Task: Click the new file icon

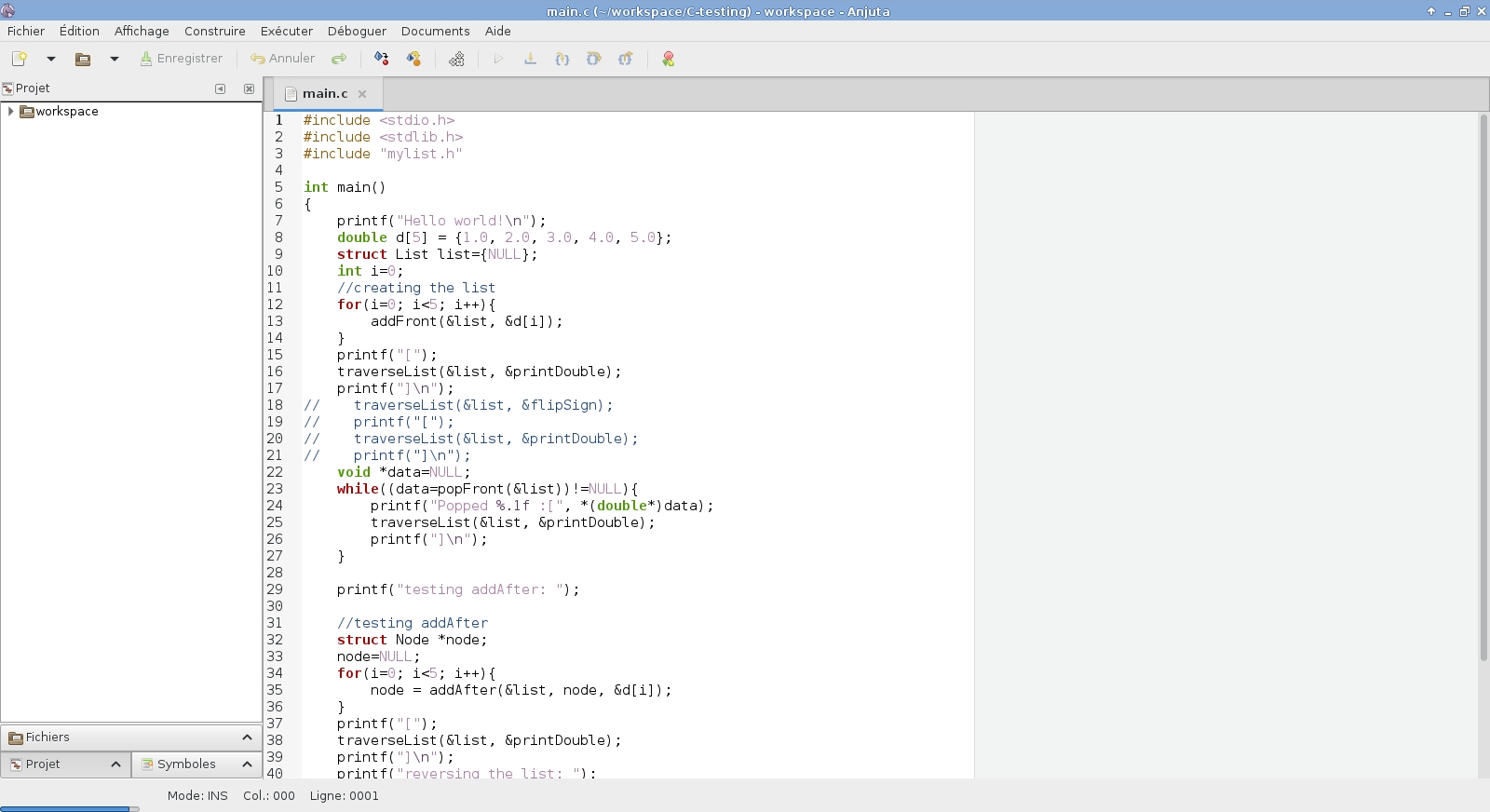Action: pyautogui.click(x=19, y=59)
